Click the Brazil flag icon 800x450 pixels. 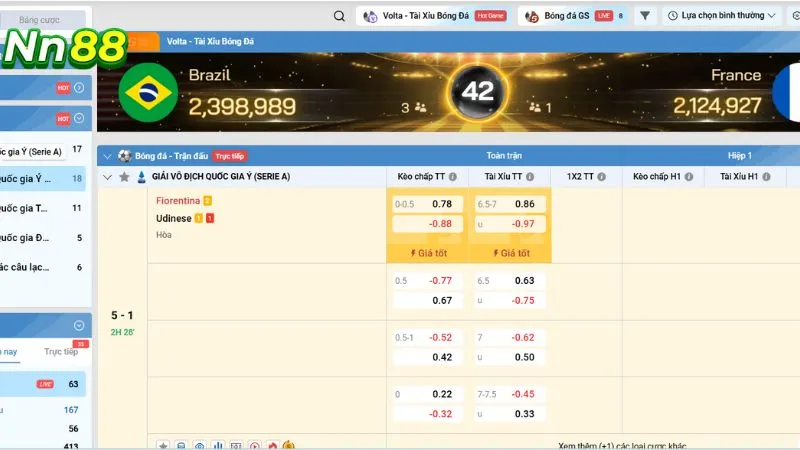(148, 93)
